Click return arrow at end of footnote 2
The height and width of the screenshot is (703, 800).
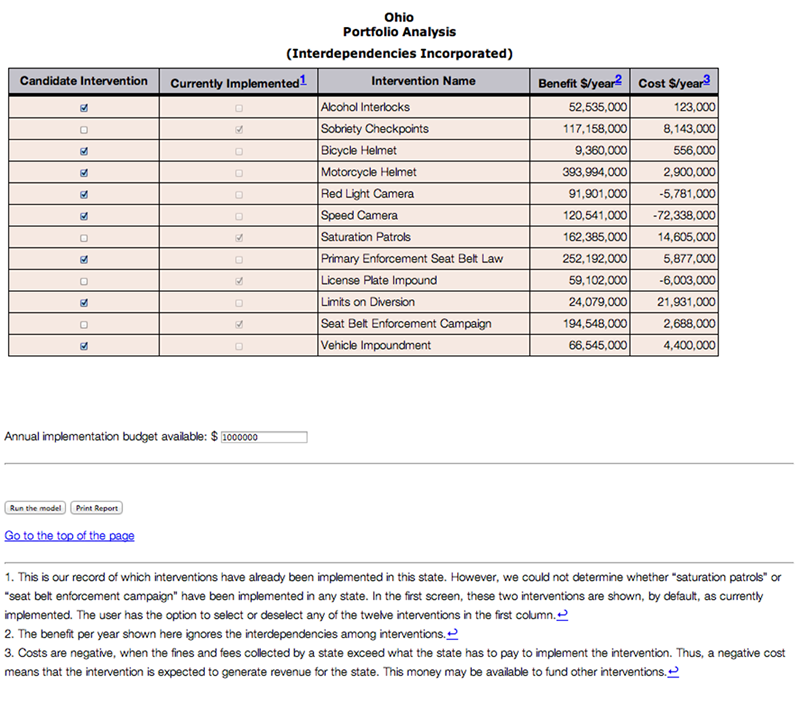[452, 633]
